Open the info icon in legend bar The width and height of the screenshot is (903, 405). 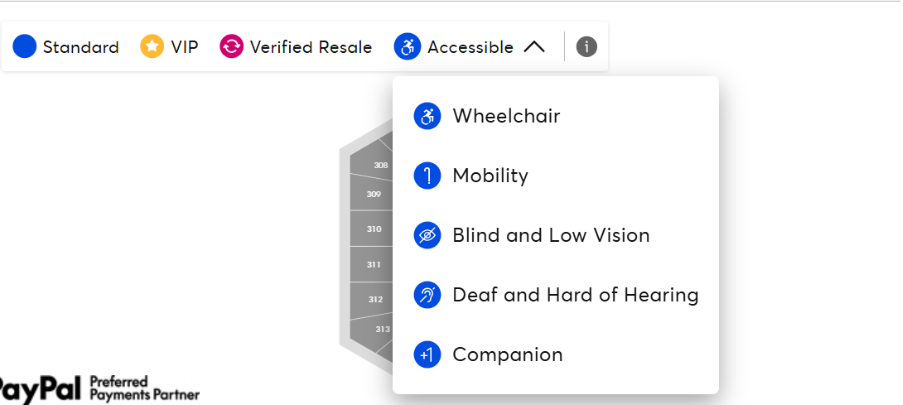(x=587, y=47)
